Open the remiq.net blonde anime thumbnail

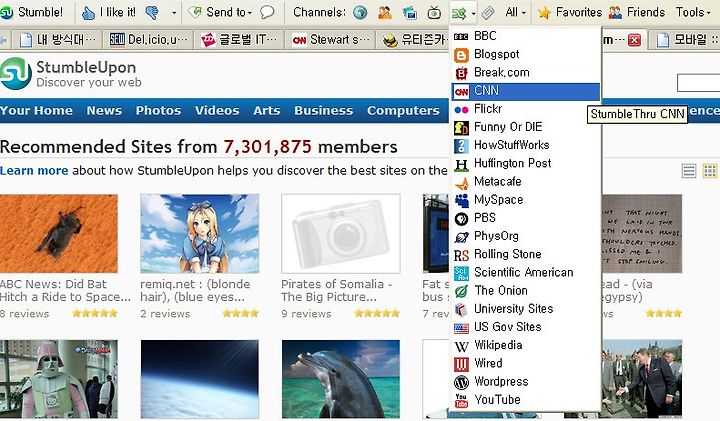(200, 234)
